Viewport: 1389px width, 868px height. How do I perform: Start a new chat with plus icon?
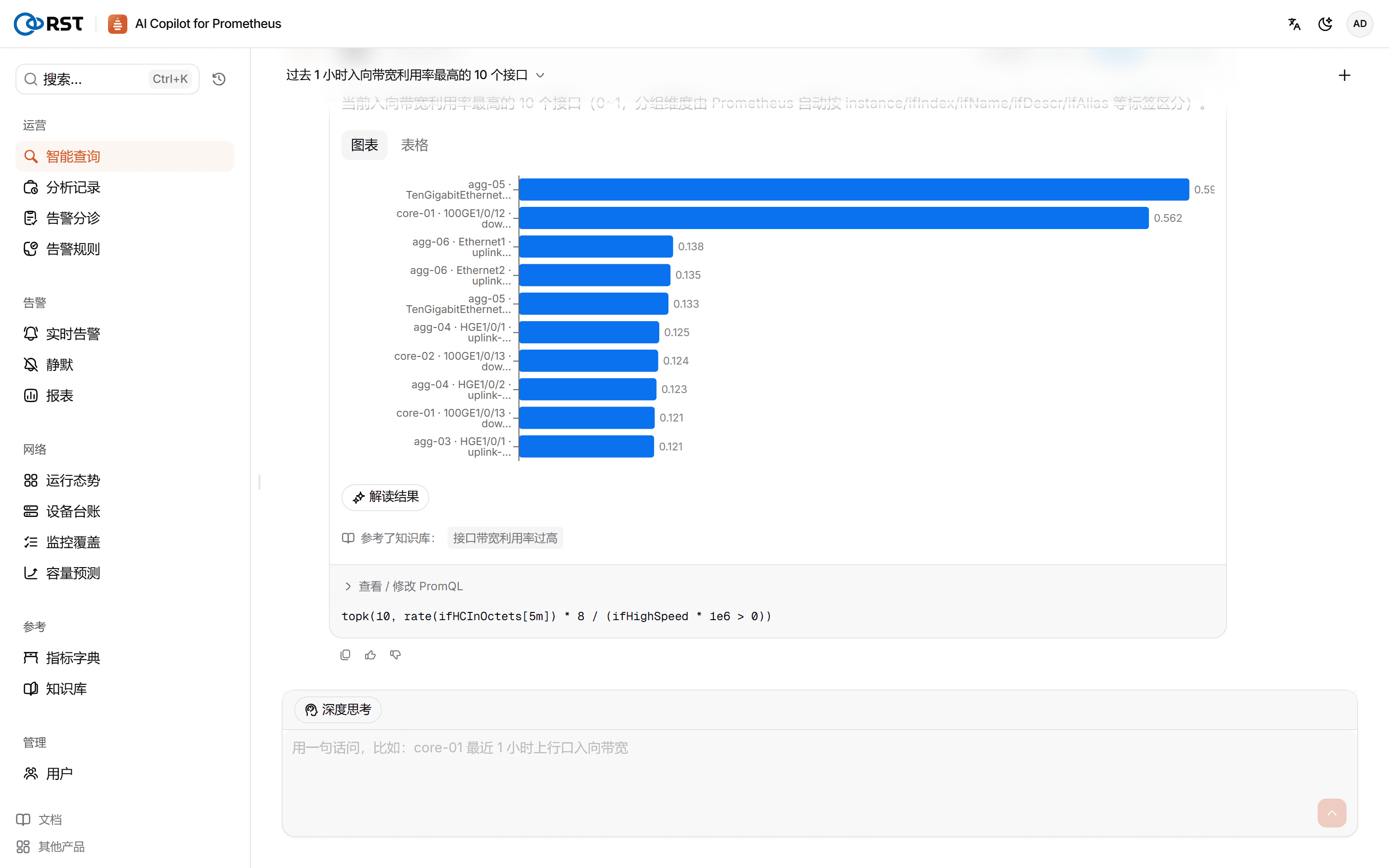point(1344,75)
